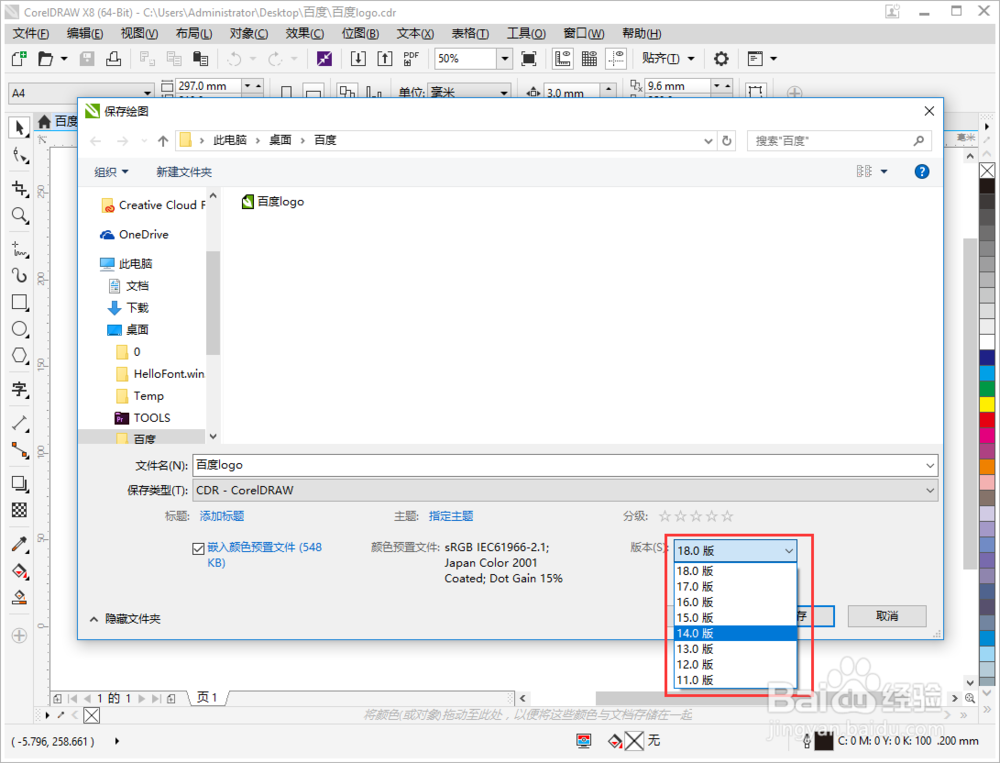Click the Up one level arrow
The image size is (1000, 763).
coord(163,141)
